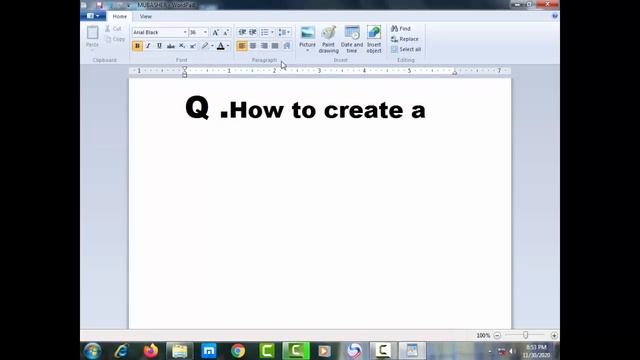This screenshot has width=640, height=360.
Task: Decrease the paragraph indent
Action: tap(242, 32)
